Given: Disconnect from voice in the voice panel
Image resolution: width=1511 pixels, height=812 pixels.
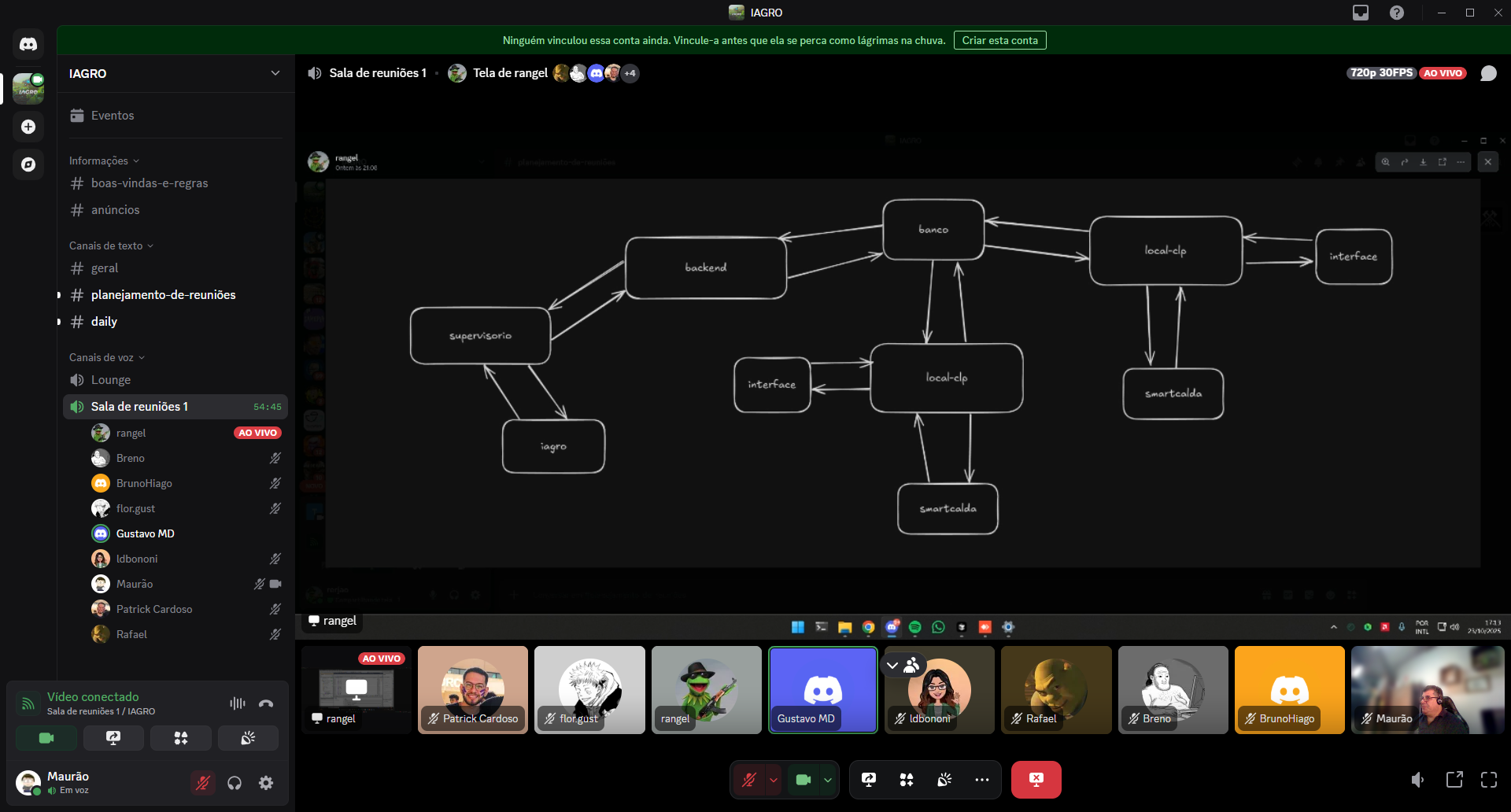Looking at the screenshot, I should (266, 703).
